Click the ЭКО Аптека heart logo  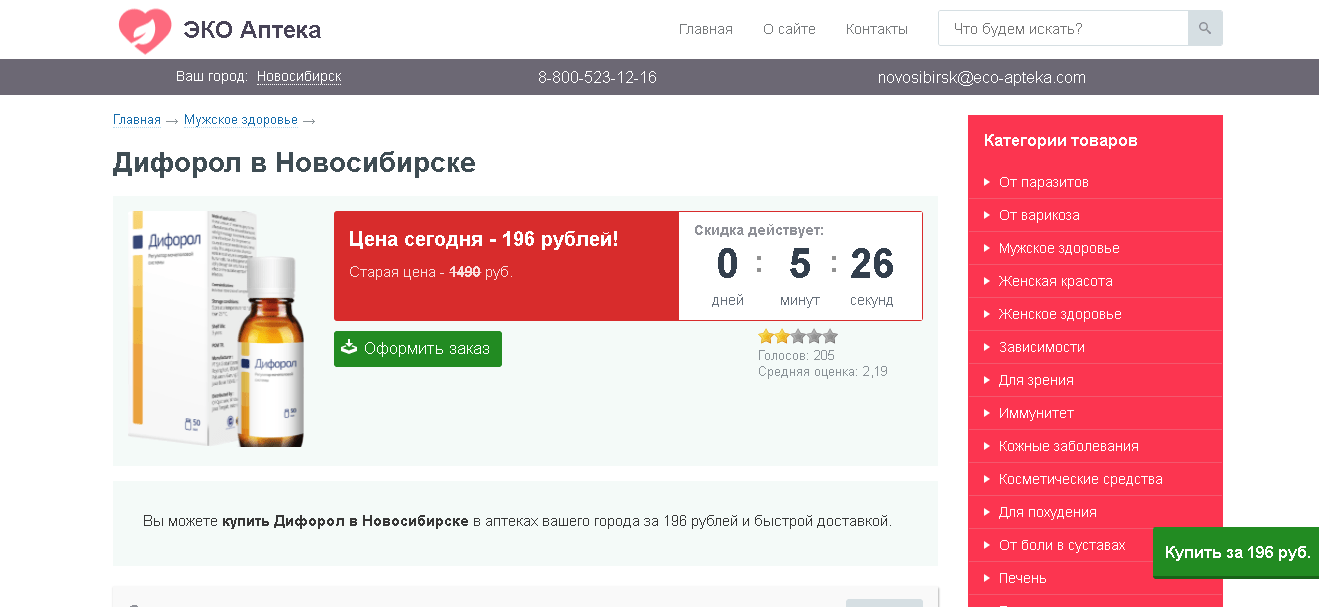click(145, 30)
